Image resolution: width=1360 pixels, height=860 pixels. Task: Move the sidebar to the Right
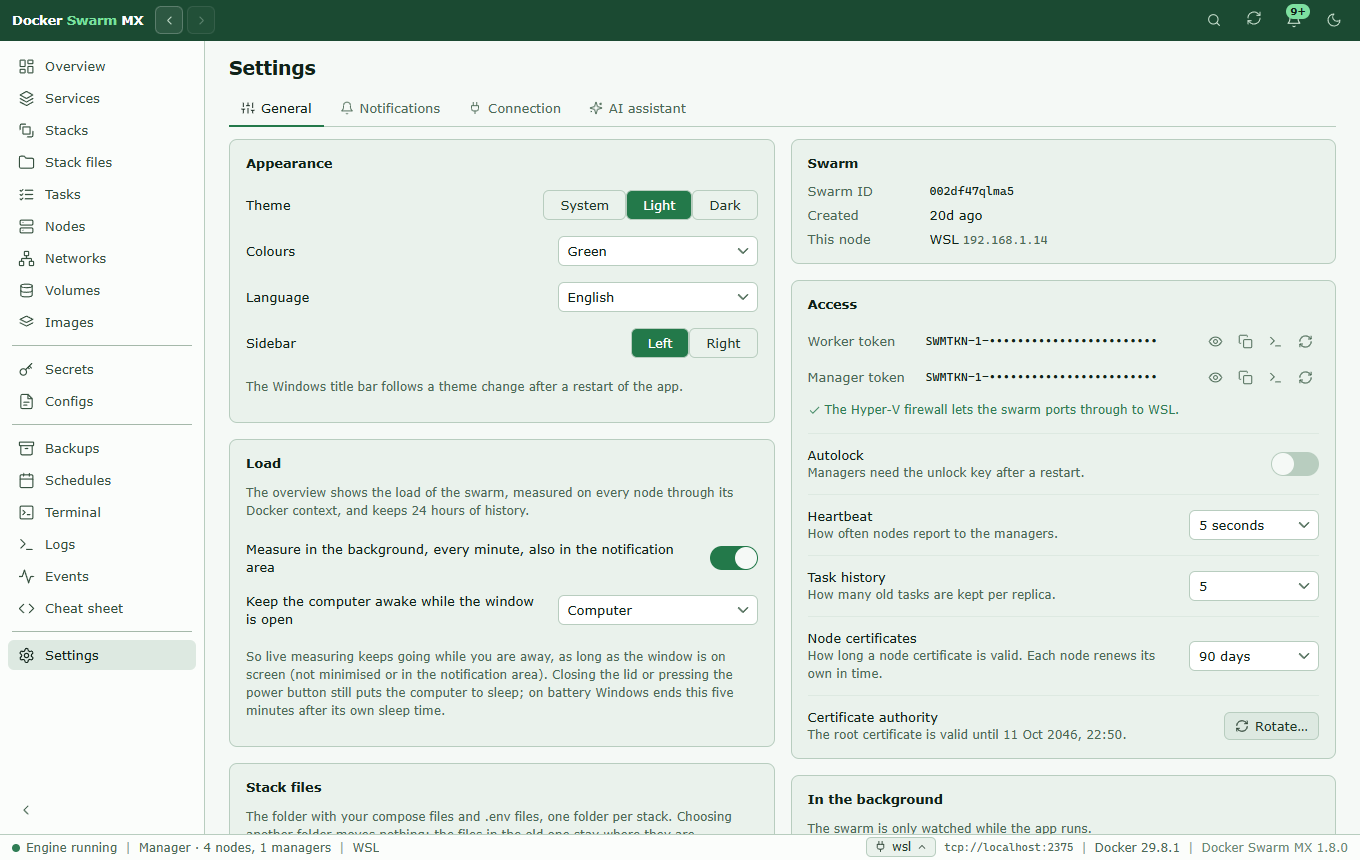[x=723, y=343]
